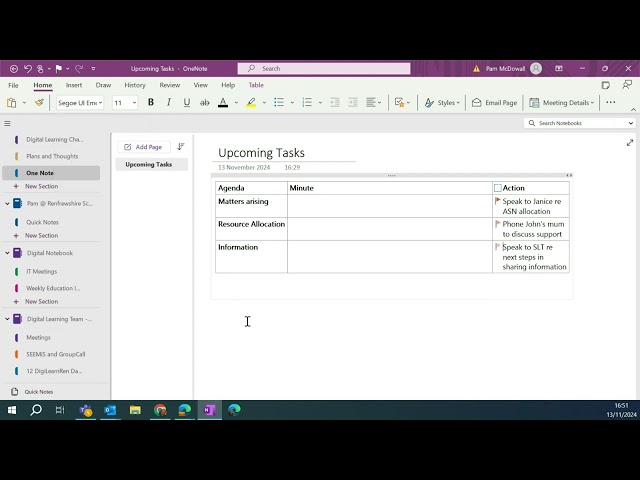Apply the font color A button
Screen dimensions: 640x480
tap(223, 103)
